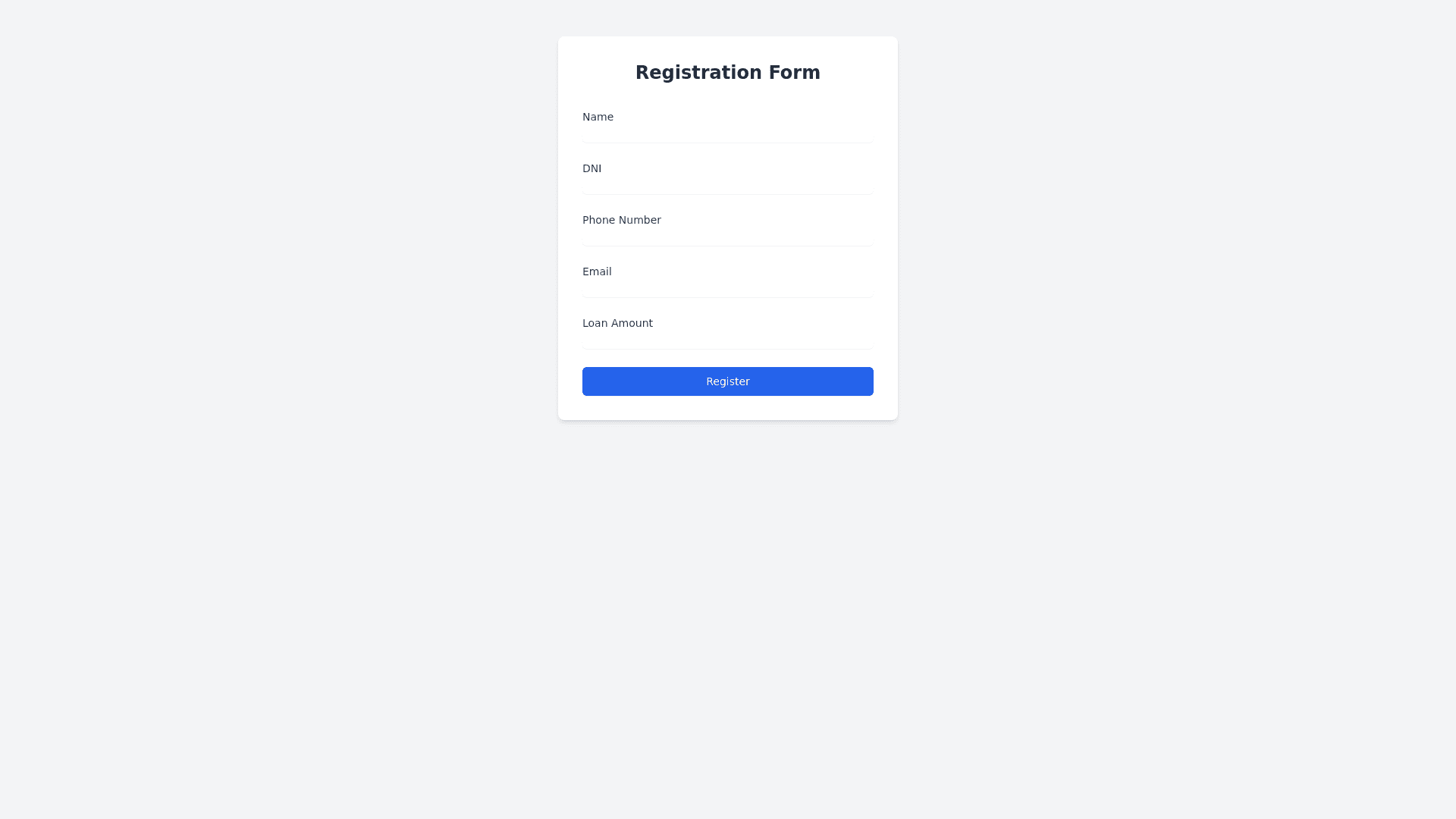Click the "Name" field label

(598, 117)
